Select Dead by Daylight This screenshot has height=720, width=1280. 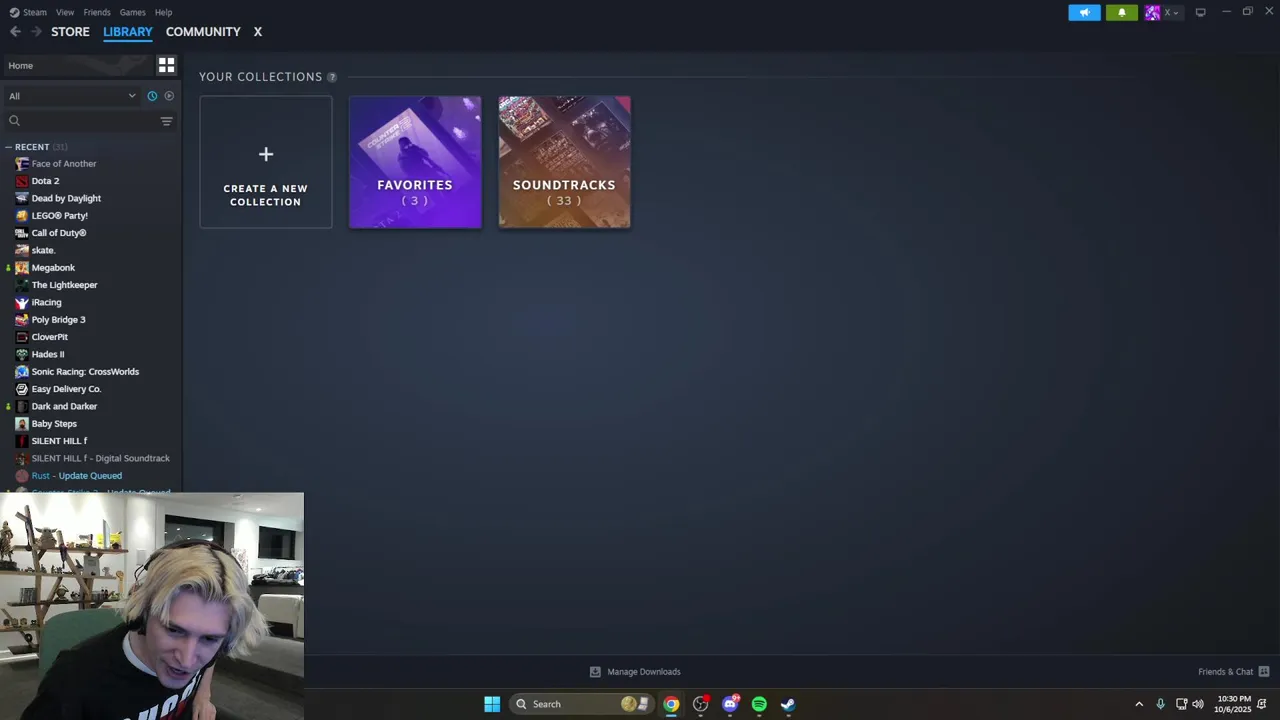66,198
